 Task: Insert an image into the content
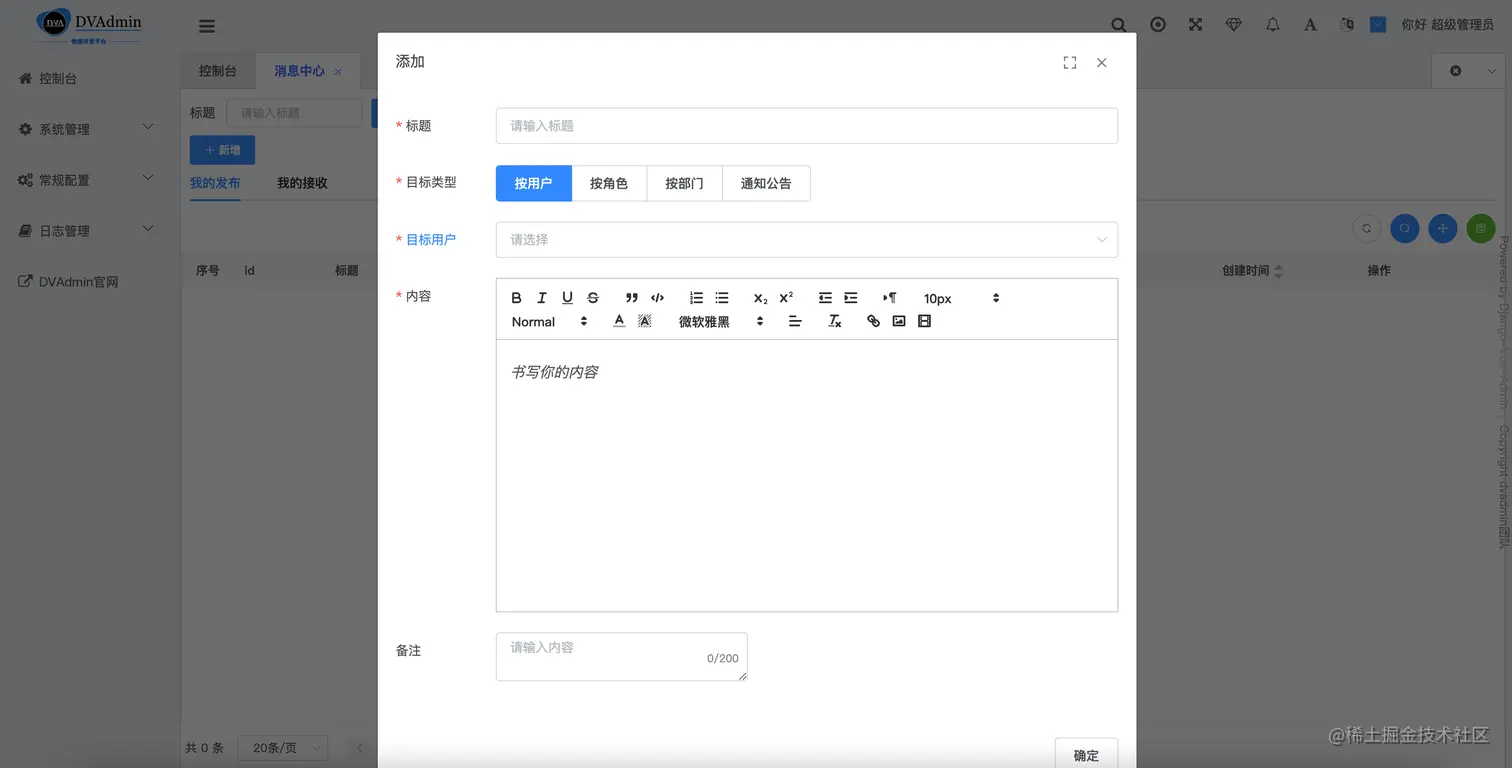[898, 321]
